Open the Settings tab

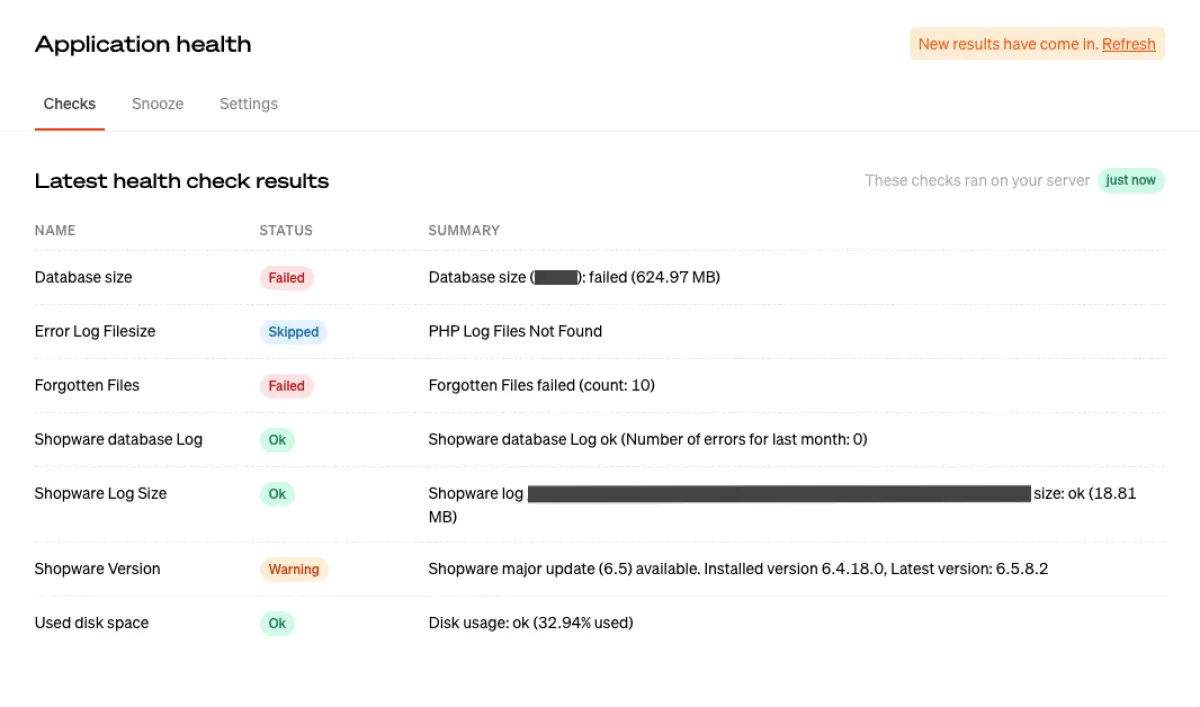pos(249,104)
